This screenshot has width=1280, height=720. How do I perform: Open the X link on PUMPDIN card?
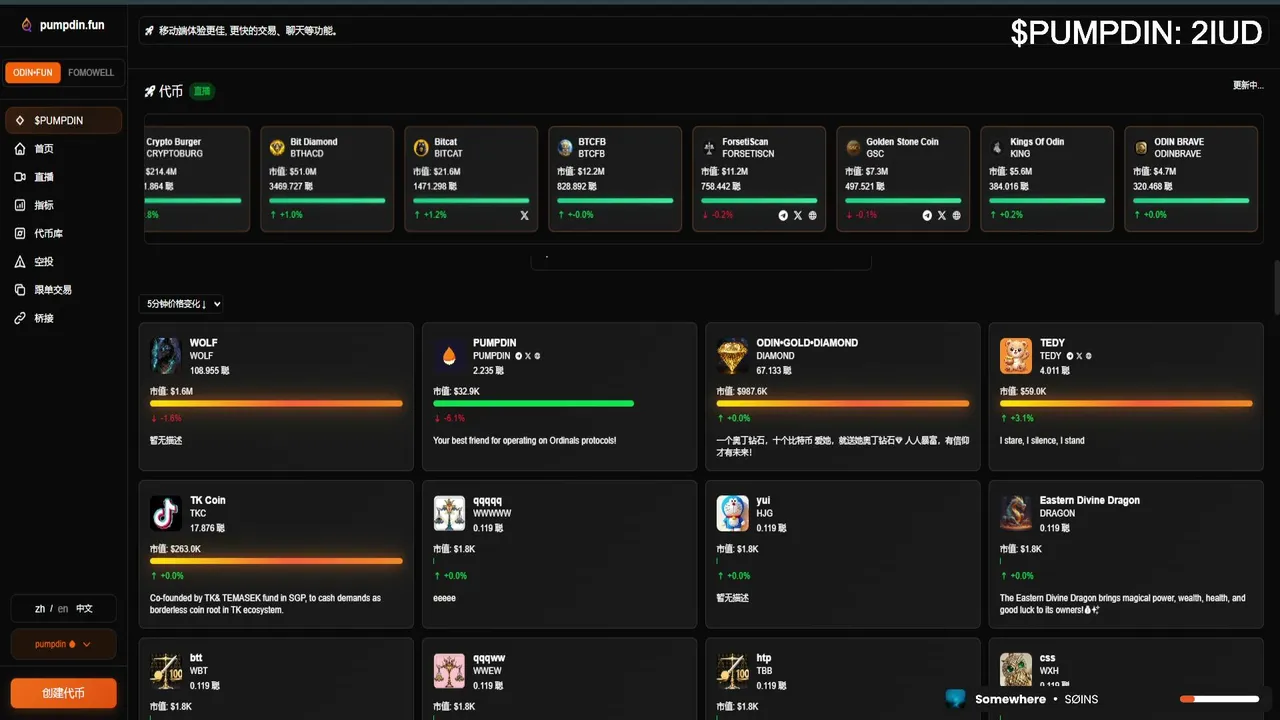528,356
